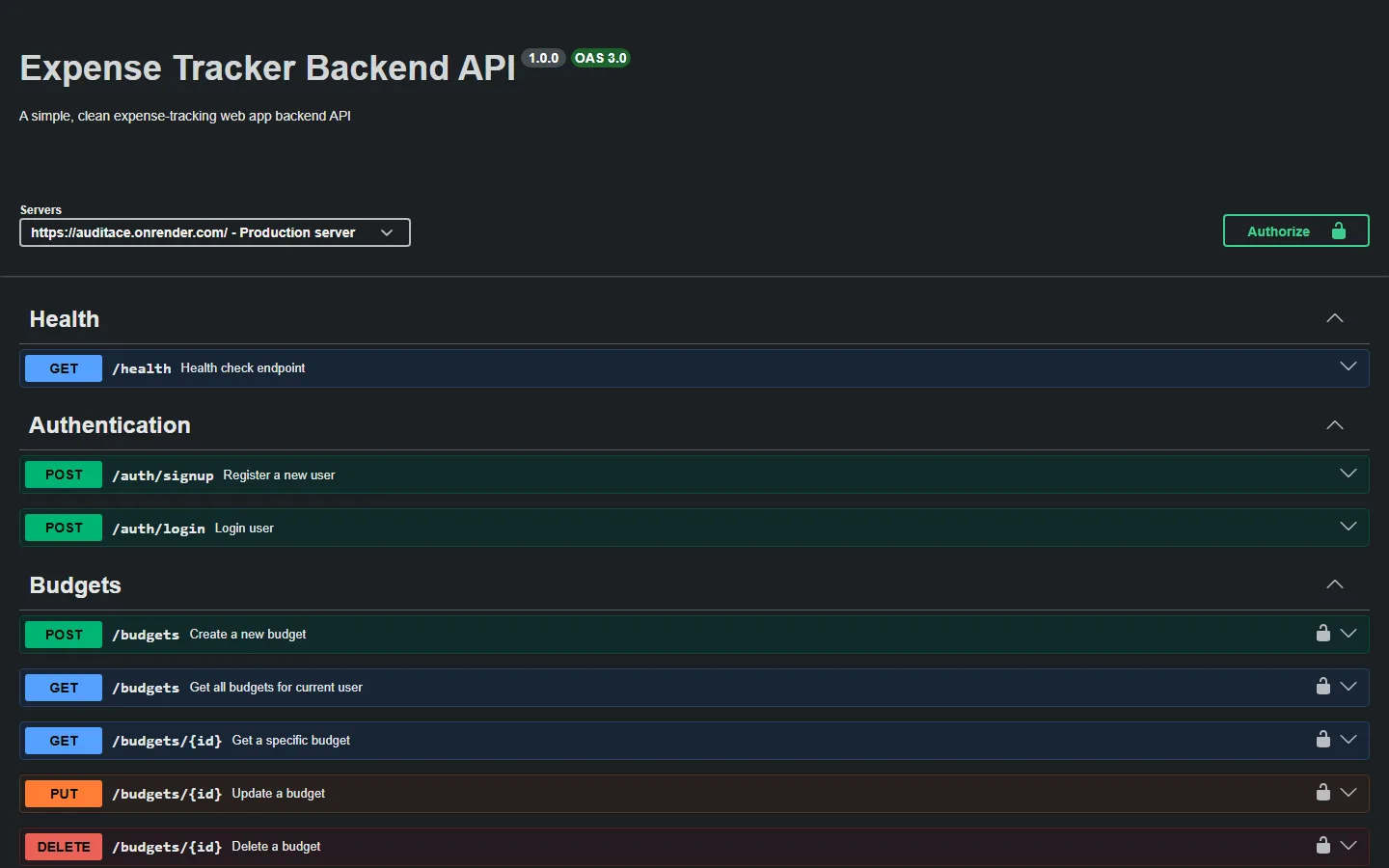Screen dimensions: 1389x868
Task: Click the POST badge for /auth/signup
Action: pyautogui.click(x=64, y=475)
